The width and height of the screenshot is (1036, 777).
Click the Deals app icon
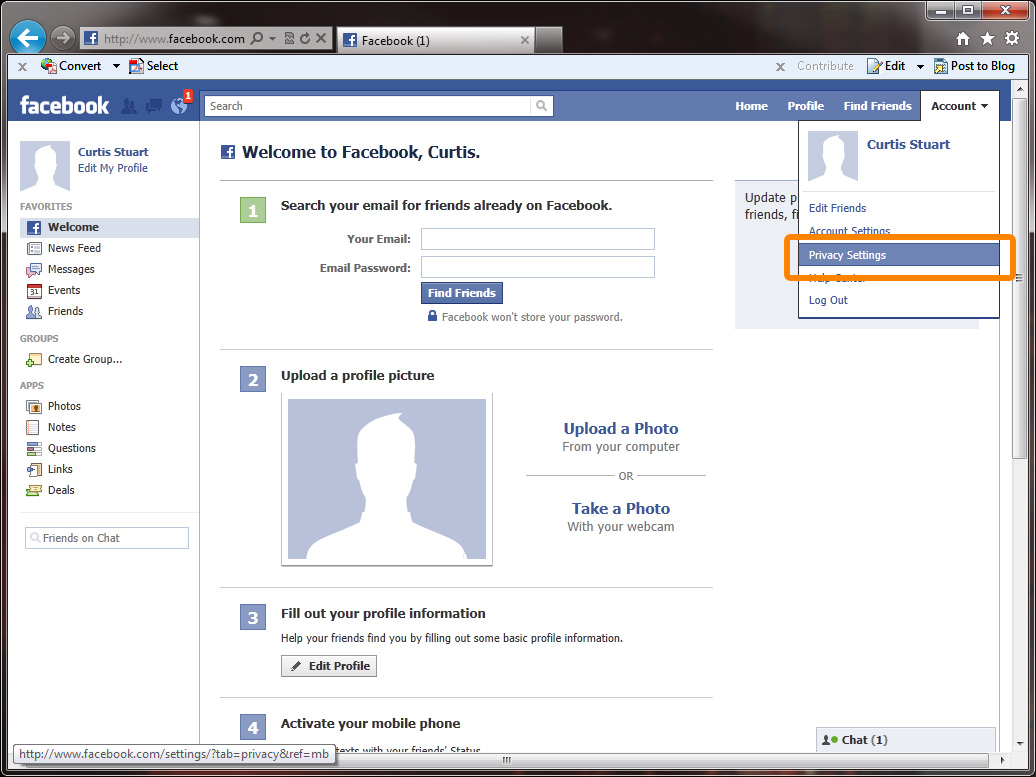pos(34,490)
